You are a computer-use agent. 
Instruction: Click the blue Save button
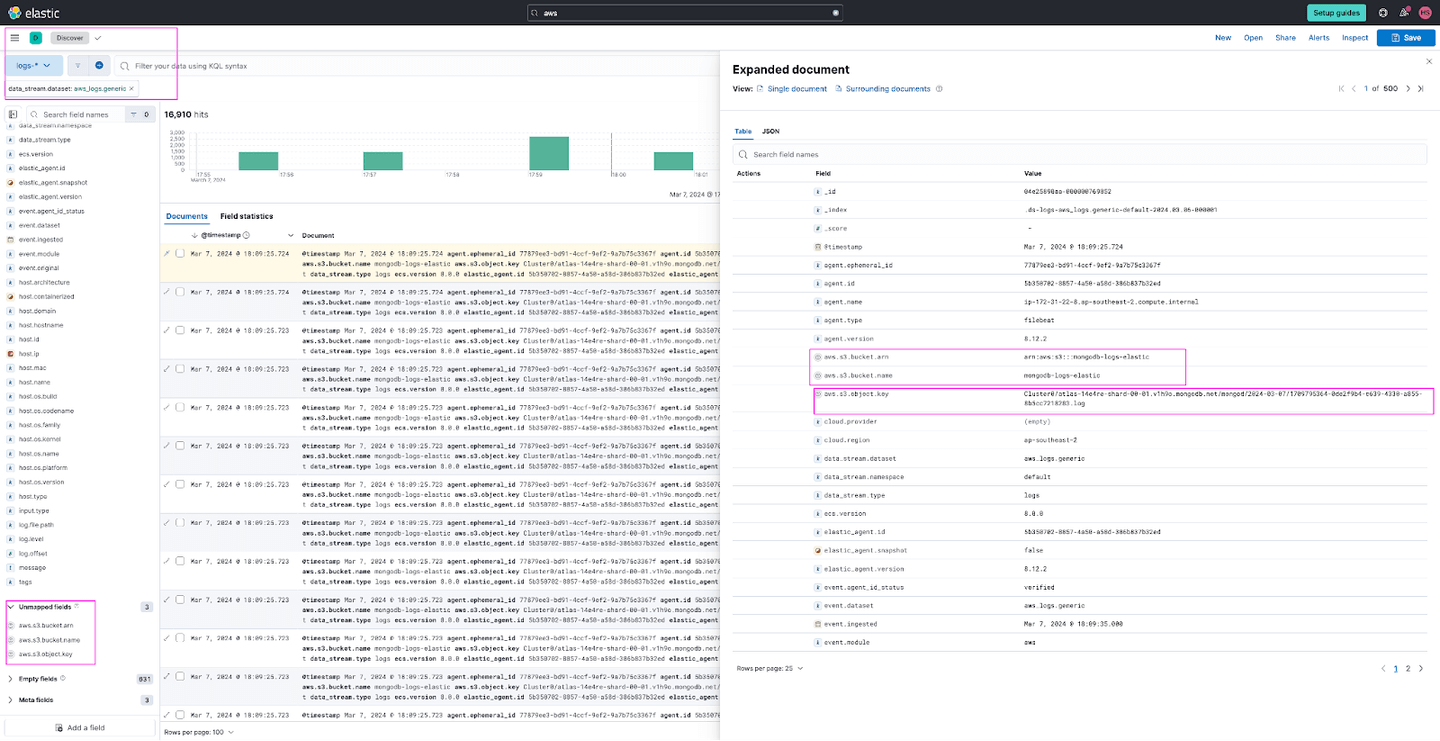[1405, 38]
